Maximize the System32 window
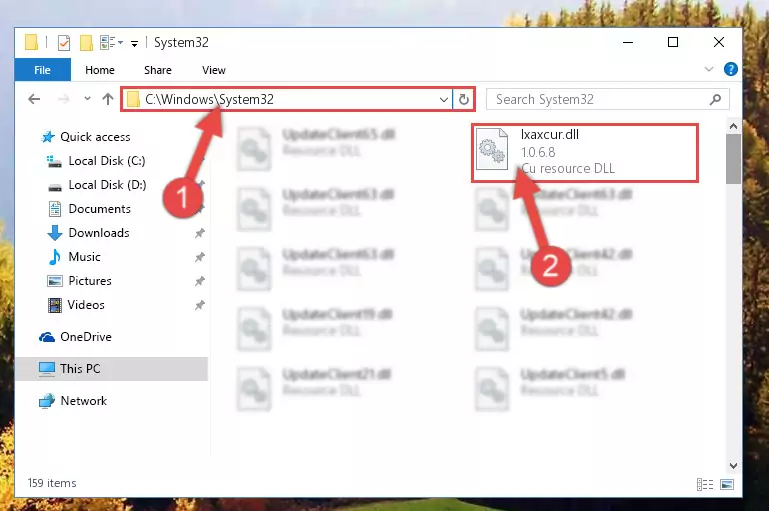The width and height of the screenshot is (769, 511). coord(673,43)
